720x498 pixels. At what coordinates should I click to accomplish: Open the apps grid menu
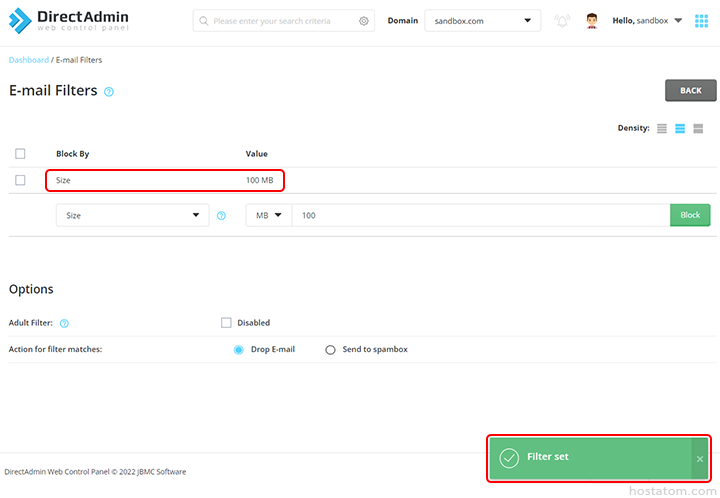click(701, 21)
